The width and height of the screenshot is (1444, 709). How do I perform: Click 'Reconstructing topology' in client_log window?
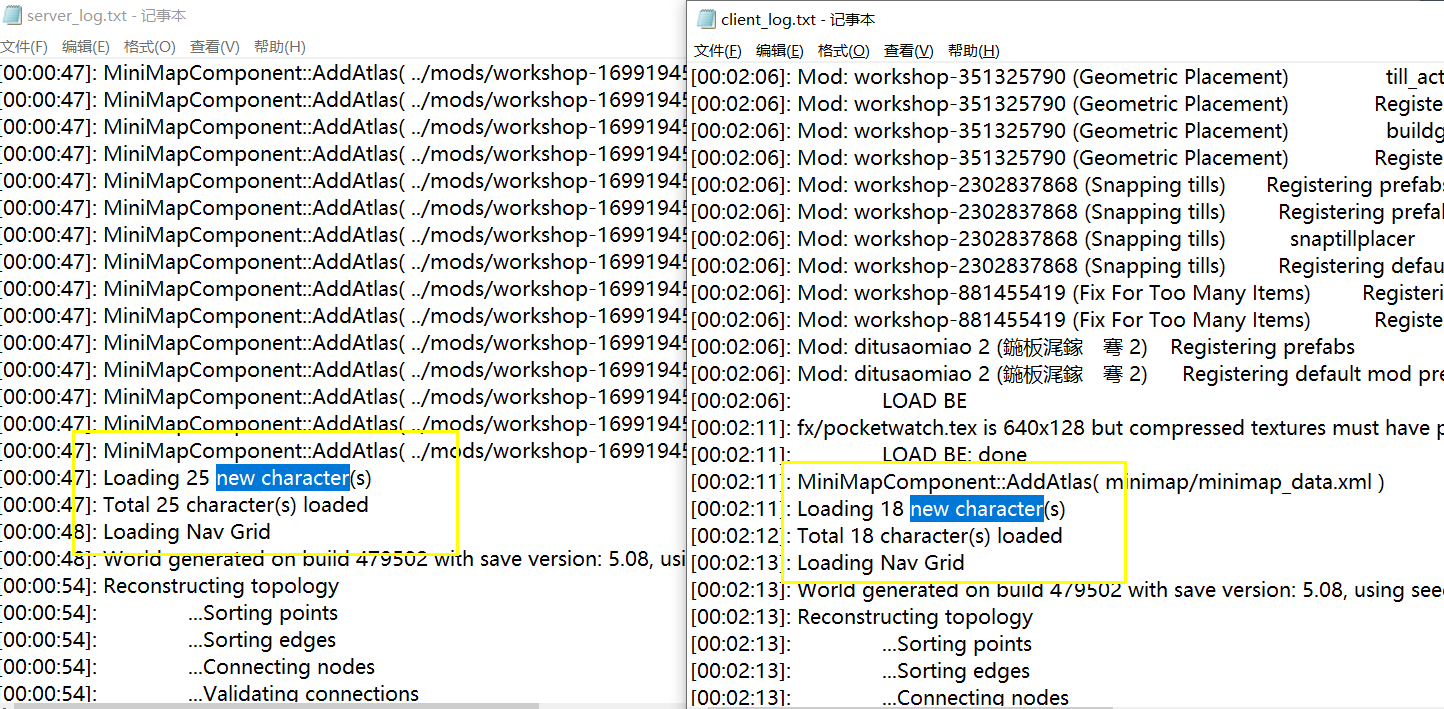pos(863,617)
